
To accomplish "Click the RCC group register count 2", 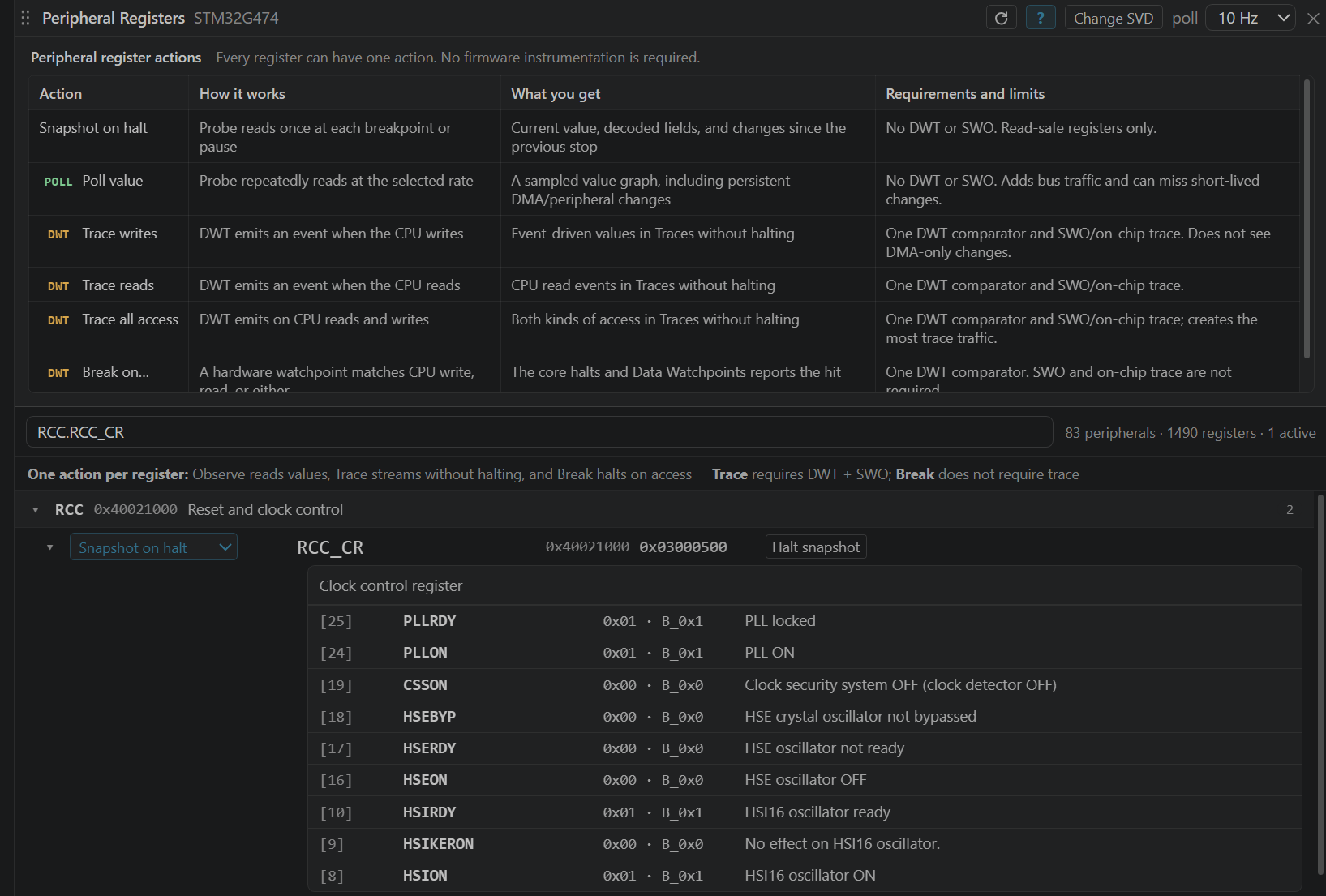I will (x=1290, y=510).
